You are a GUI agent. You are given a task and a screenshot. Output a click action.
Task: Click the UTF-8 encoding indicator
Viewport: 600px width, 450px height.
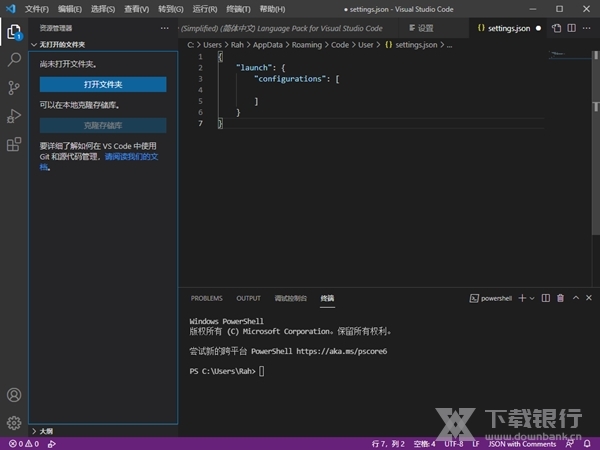pos(453,444)
